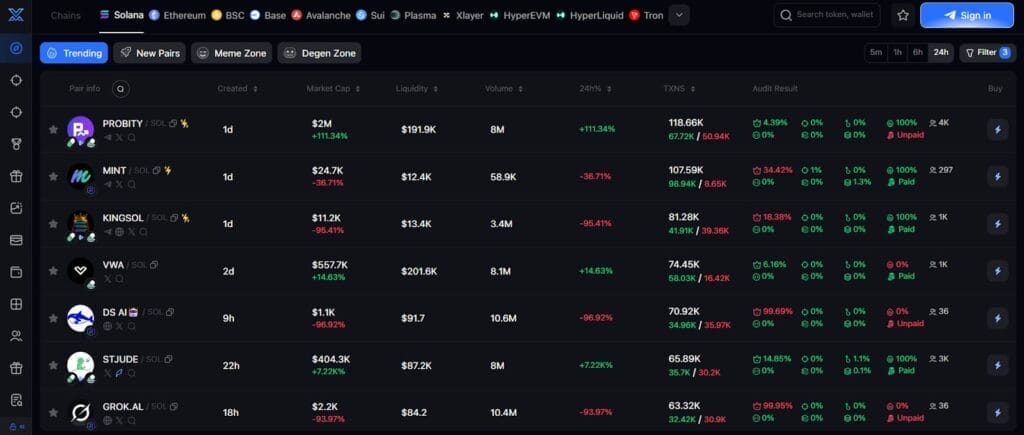Open the favorites star icon beside search

(903, 15)
